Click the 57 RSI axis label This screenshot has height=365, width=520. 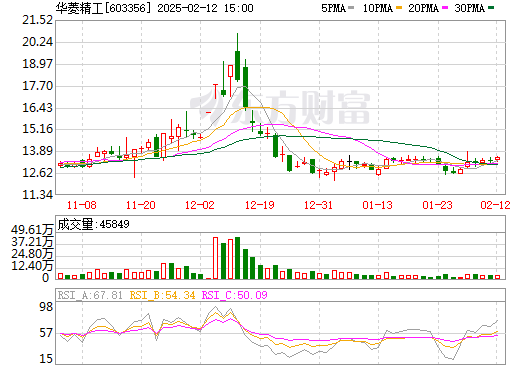pyautogui.click(x=46, y=333)
